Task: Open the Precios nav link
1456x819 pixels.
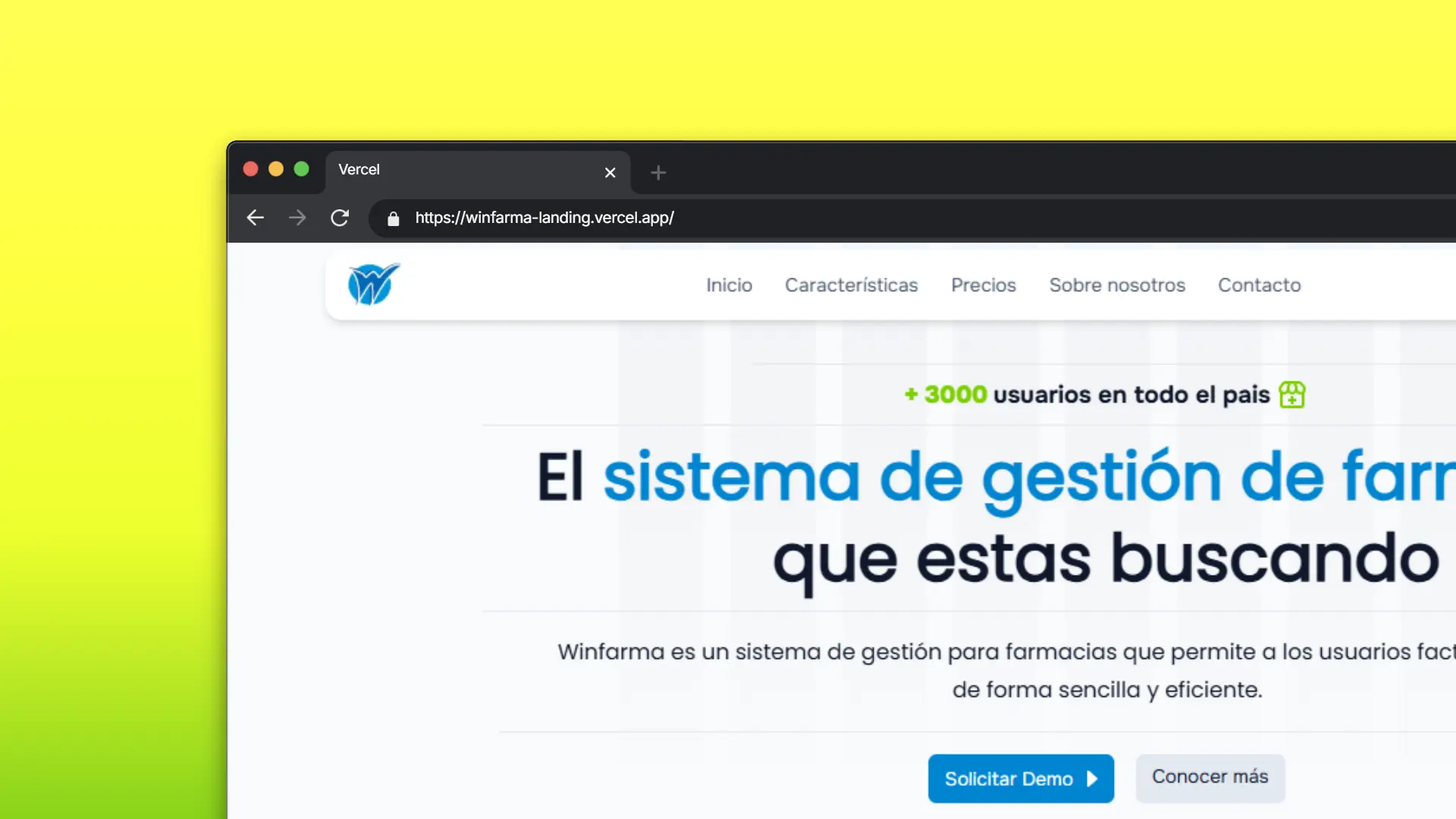Action: pyautogui.click(x=983, y=285)
